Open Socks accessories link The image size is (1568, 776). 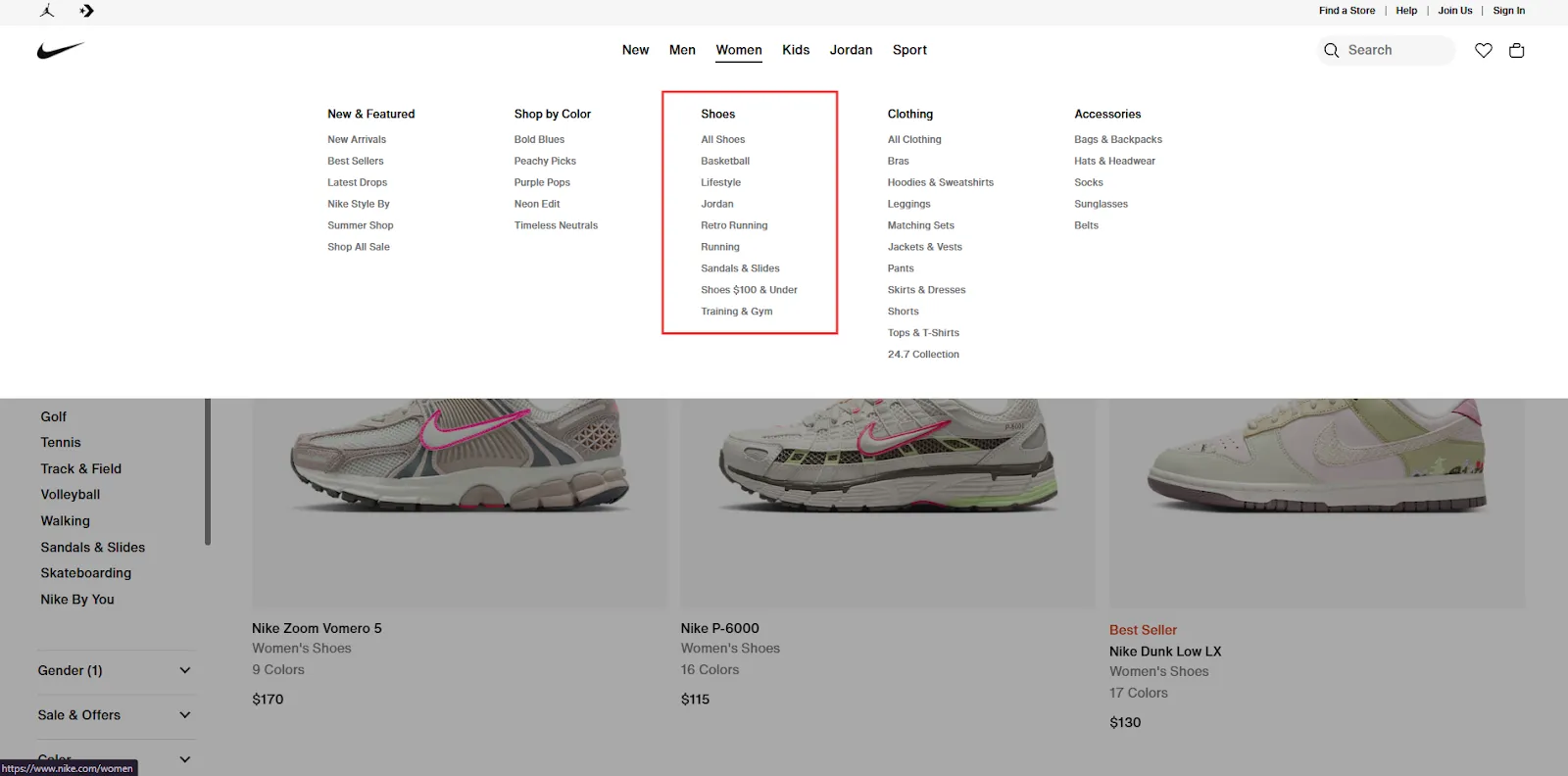[1089, 182]
